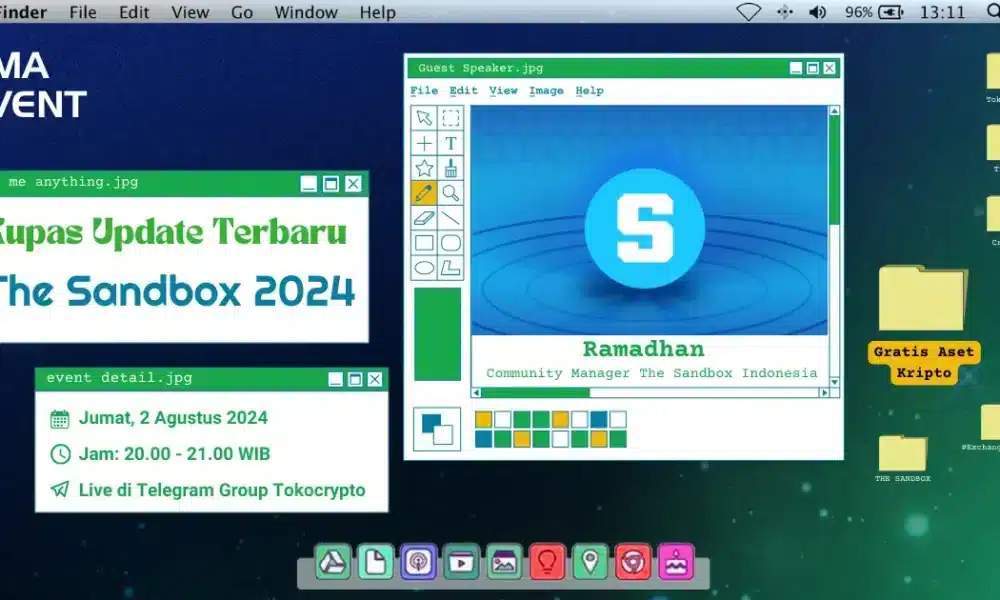
Task: Open the picture gallery icon in dock
Action: click(504, 562)
